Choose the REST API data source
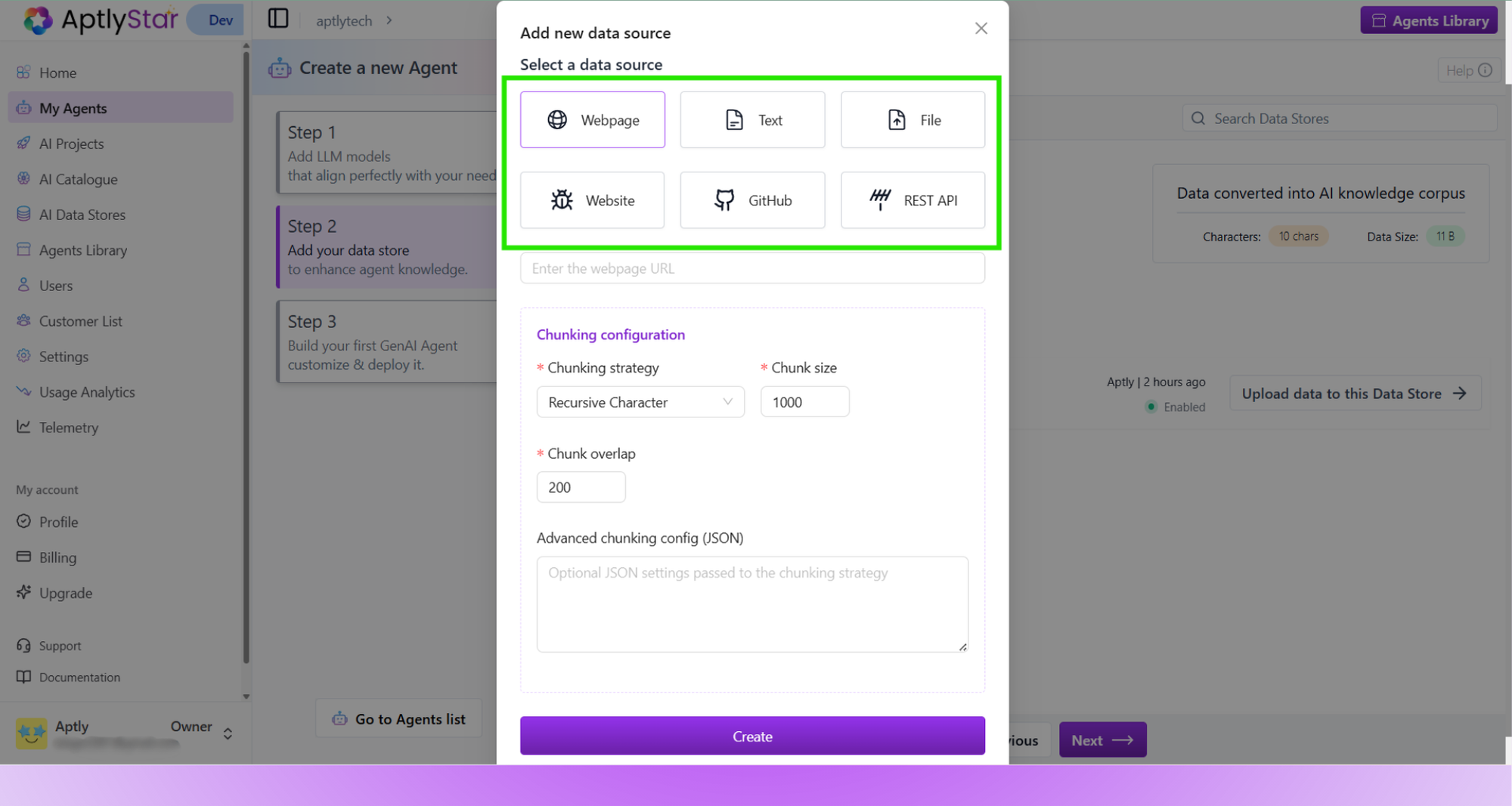1512x806 pixels. [x=912, y=200]
